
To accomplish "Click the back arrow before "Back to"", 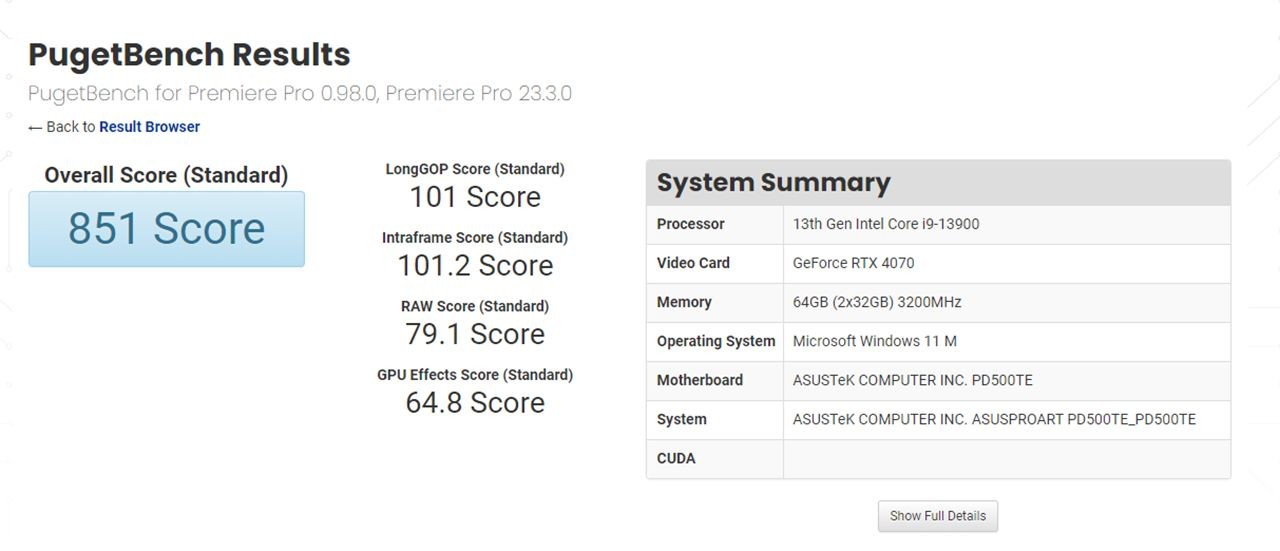I will click(35, 128).
